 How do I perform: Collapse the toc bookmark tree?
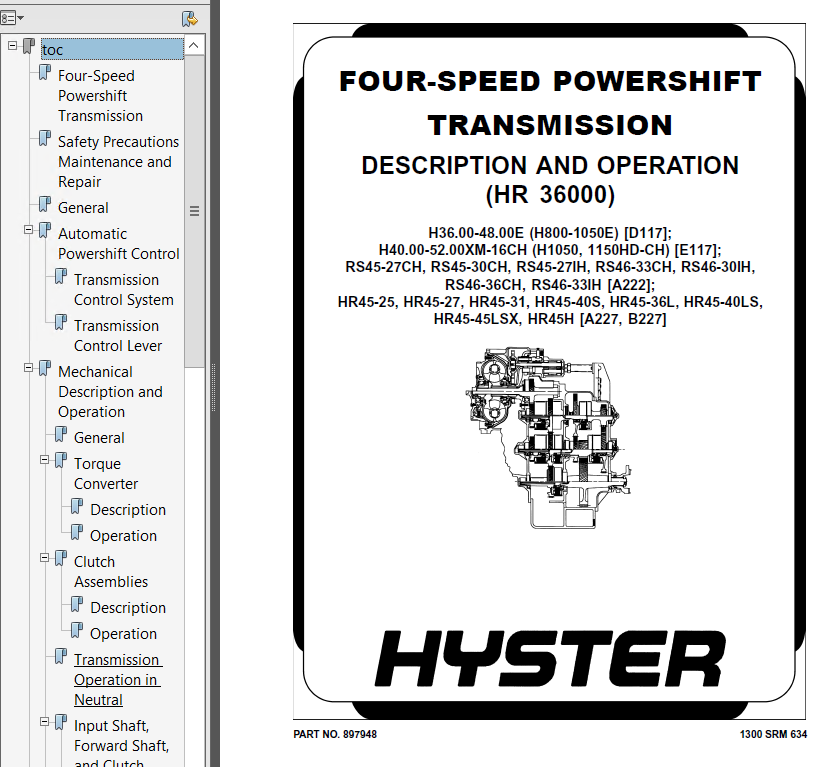click(x=12, y=46)
